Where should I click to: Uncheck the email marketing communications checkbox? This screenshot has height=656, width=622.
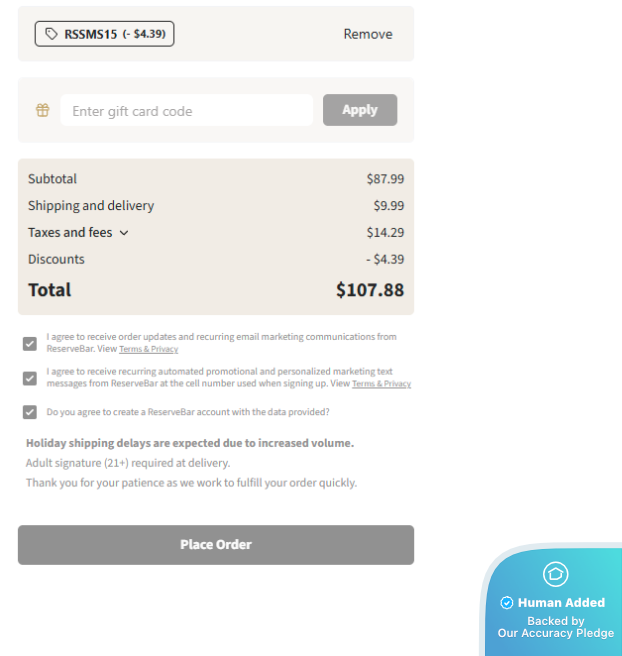[30, 343]
